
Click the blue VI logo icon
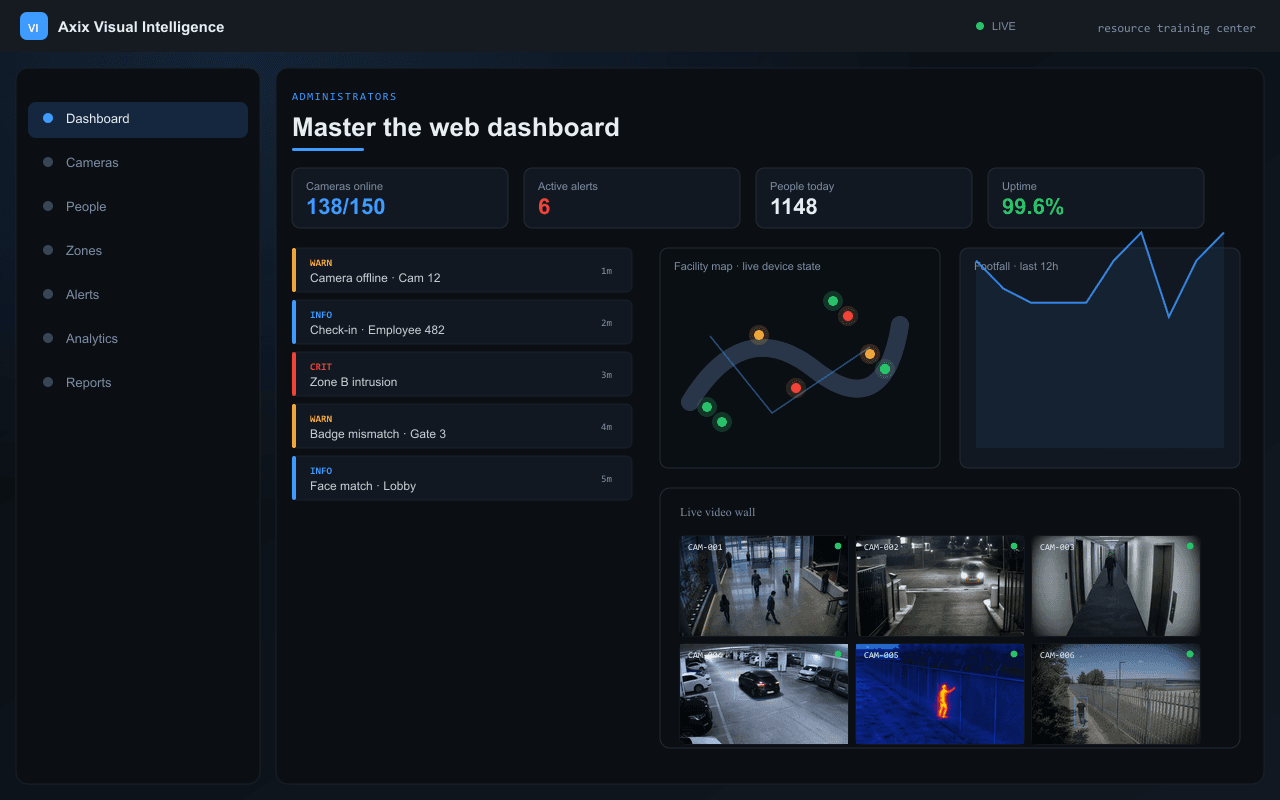(x=34, y=27)
